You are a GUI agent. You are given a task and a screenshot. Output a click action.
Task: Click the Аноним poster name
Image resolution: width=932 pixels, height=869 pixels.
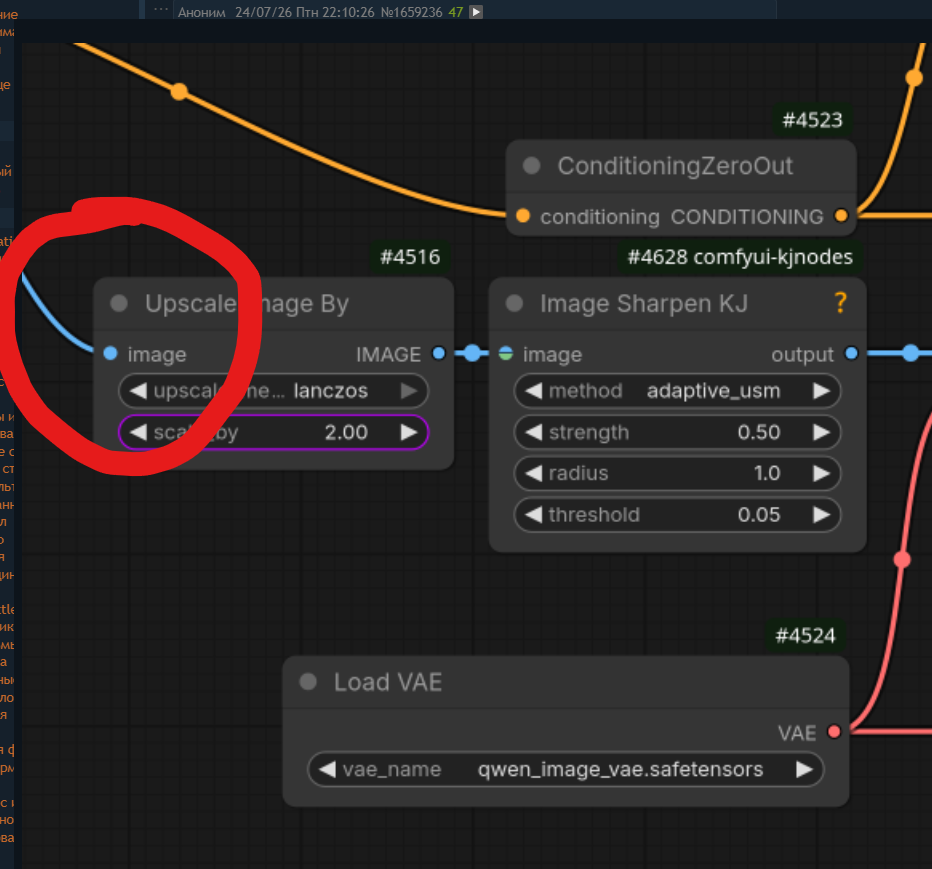click(x=201, y=12)
